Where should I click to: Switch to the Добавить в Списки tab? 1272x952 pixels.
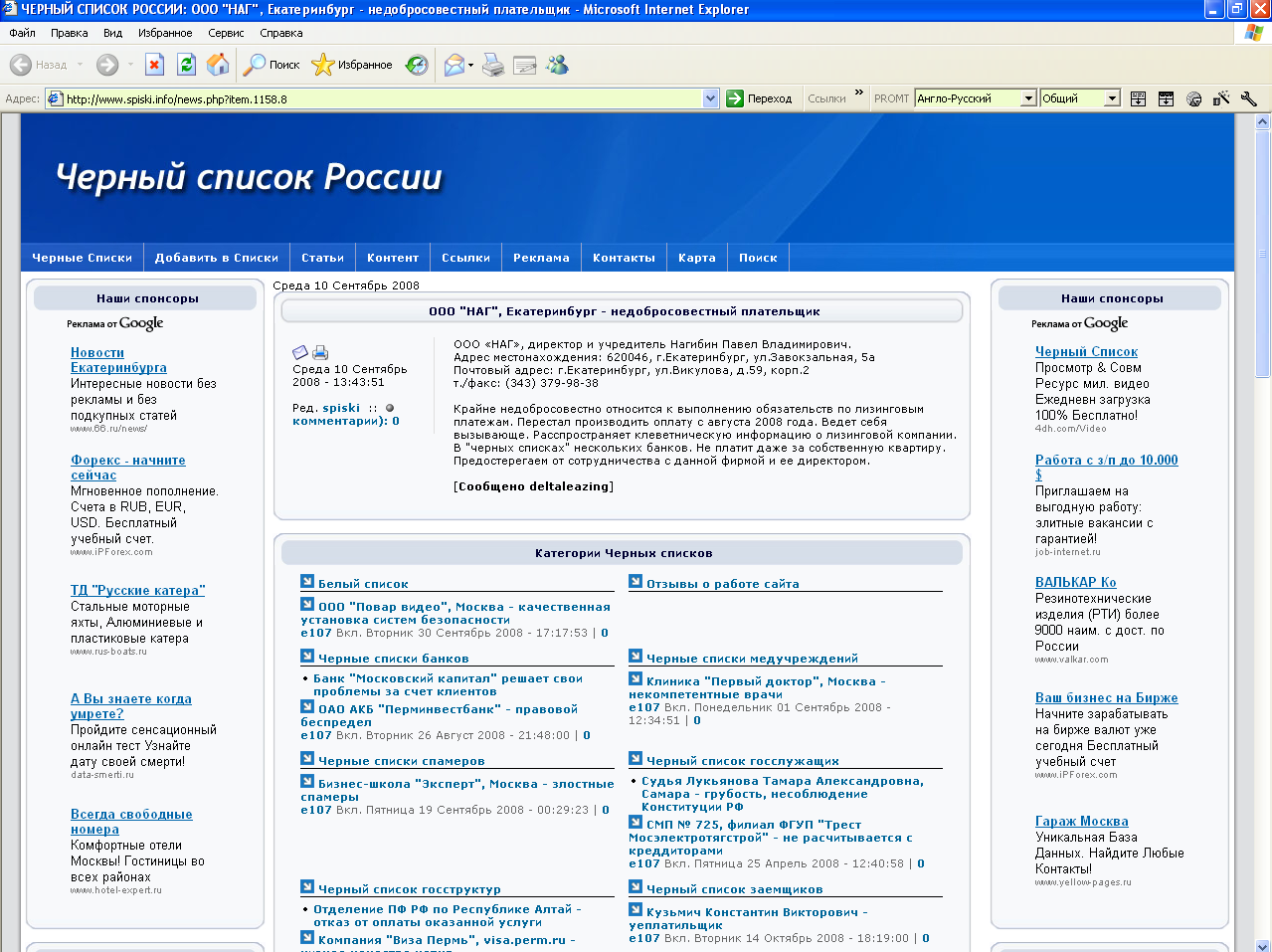[x=216, y=258]
